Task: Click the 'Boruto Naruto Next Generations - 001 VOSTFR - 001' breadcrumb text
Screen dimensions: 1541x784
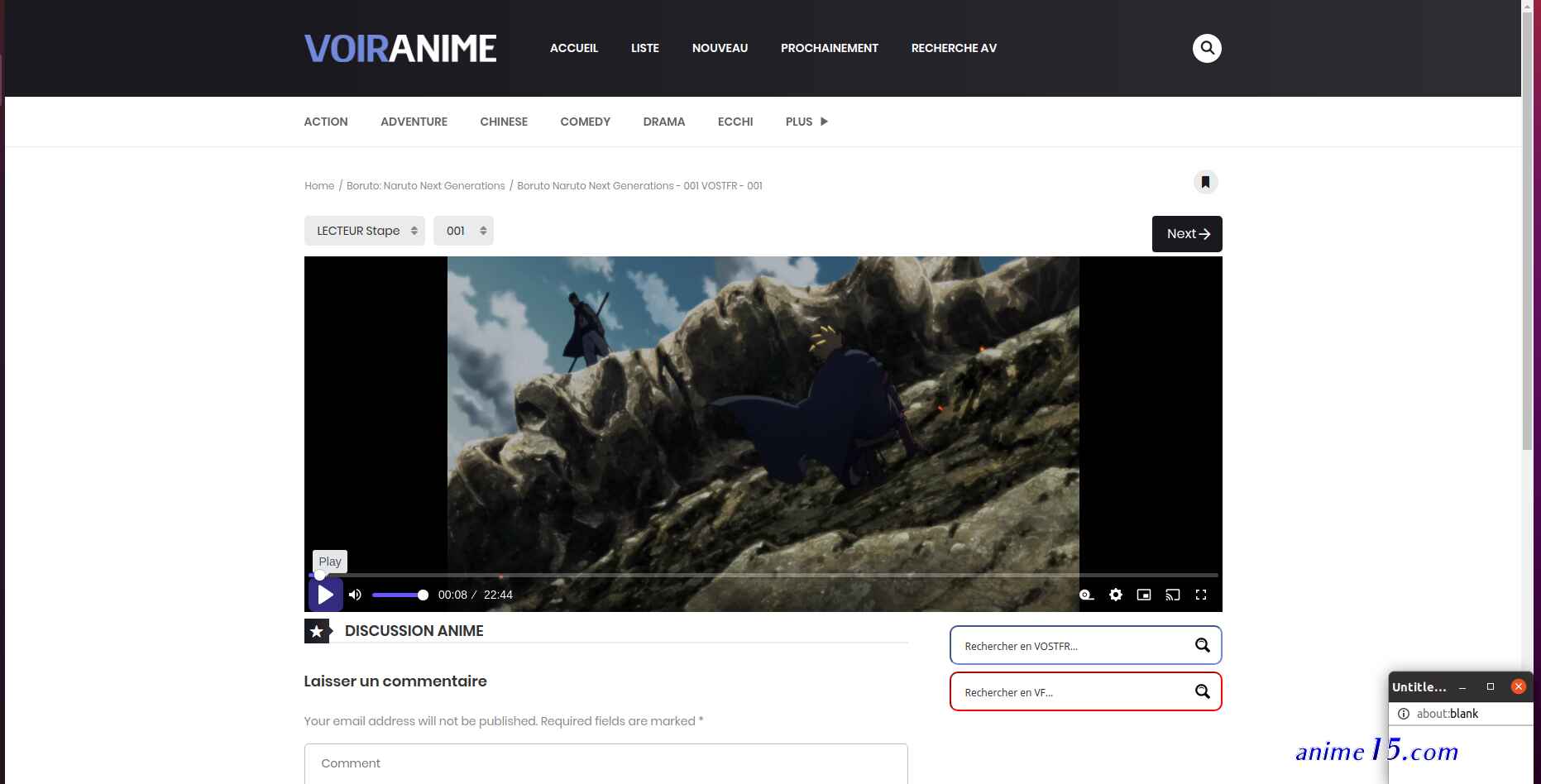Action: [639, 186]
